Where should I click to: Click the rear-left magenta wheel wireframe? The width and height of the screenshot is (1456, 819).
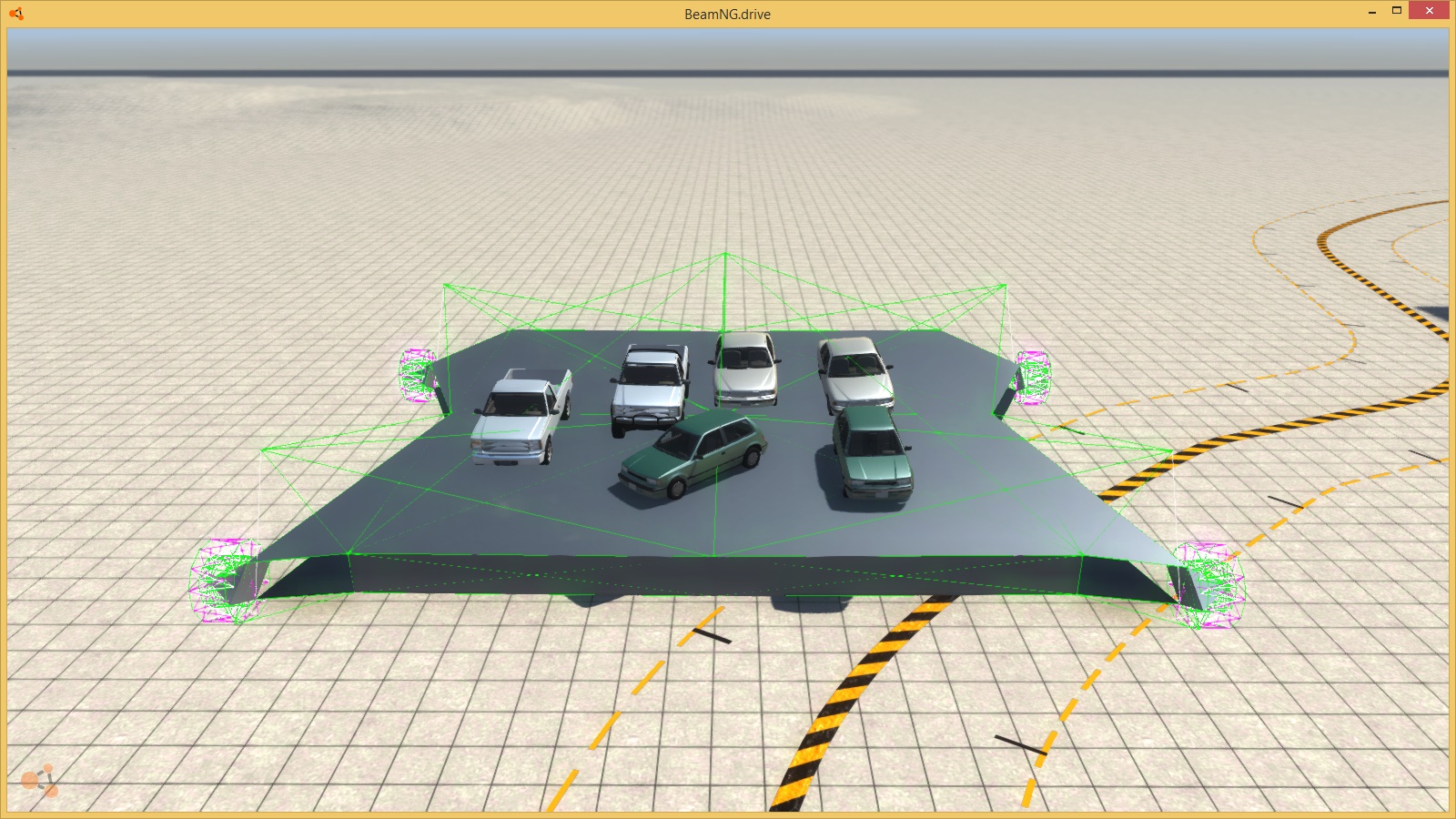pyautogui.click(x=418, y=376)
